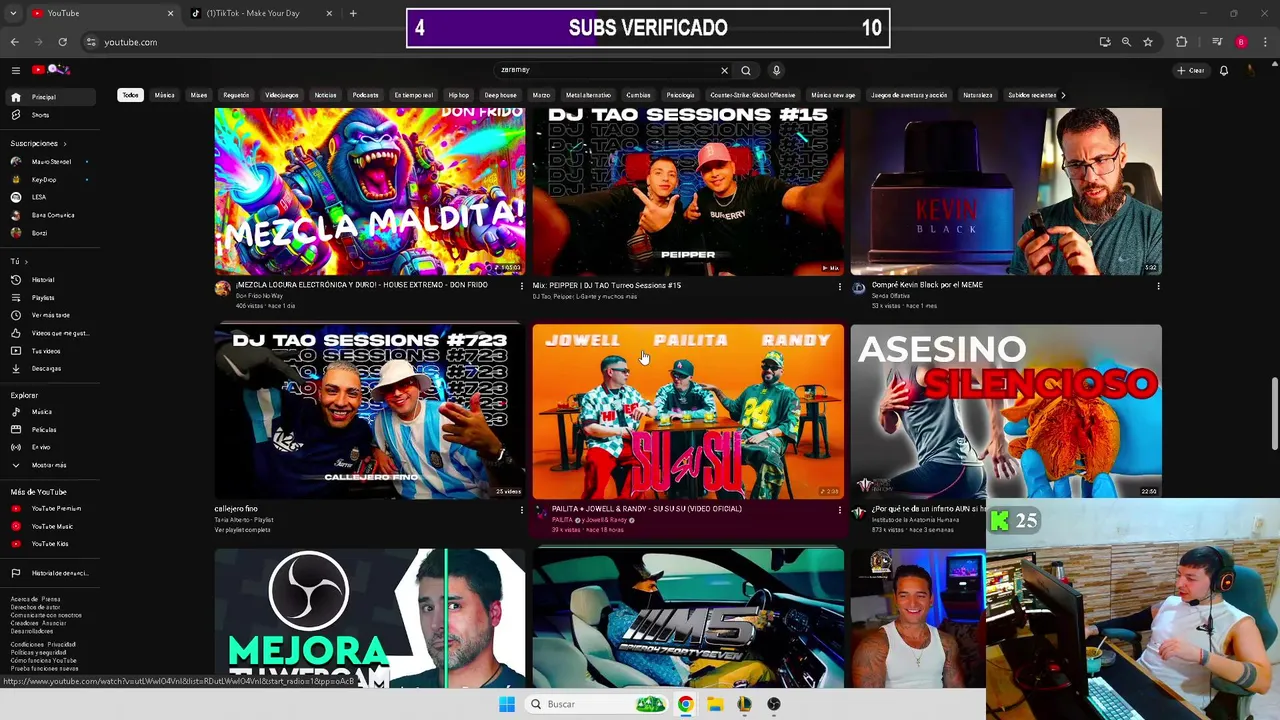The image size is (1280, 720).
Task: Click the taskbar Buscar search box
Action: coord(597,704)
